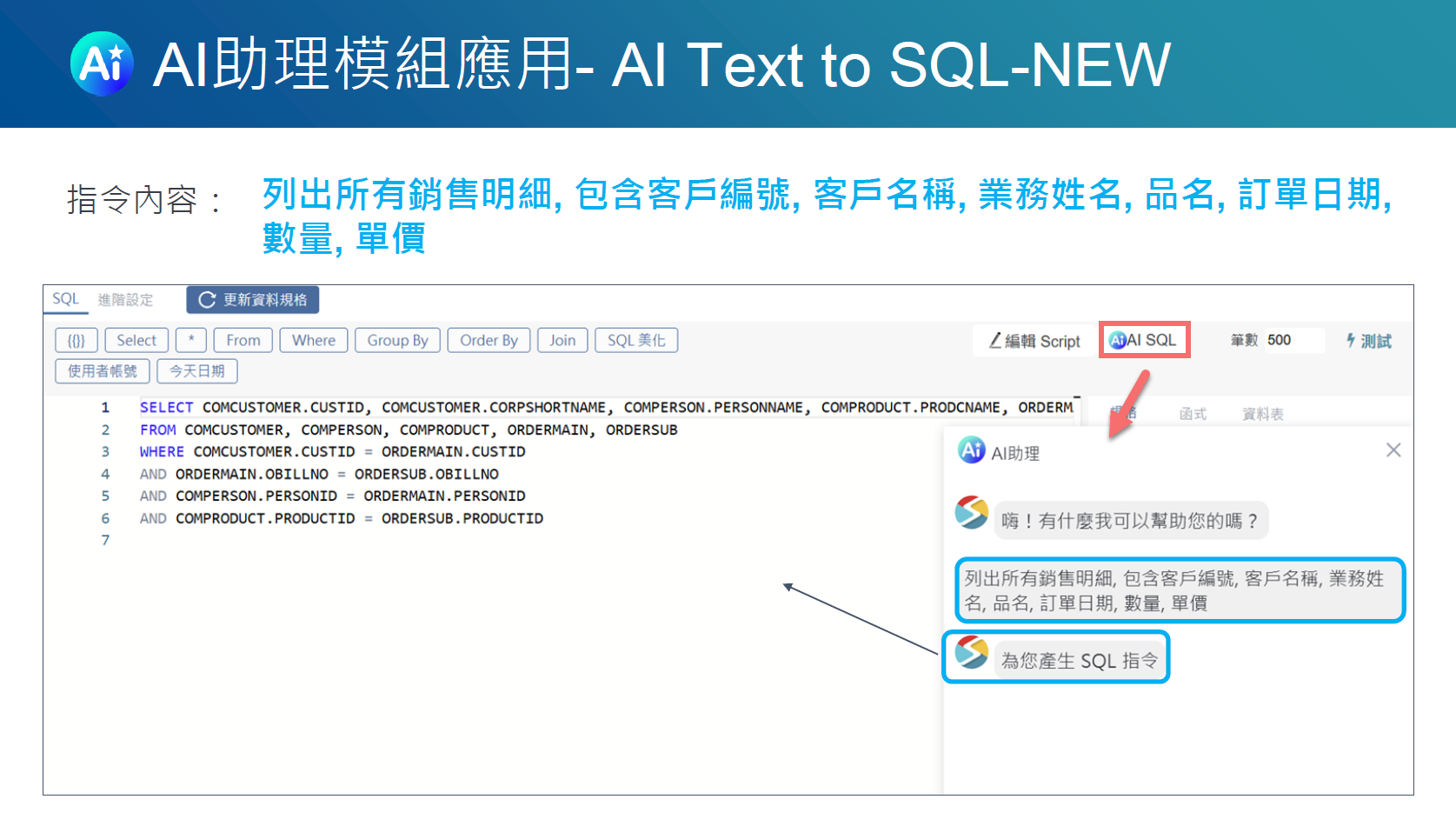Click the assistant avatar beside the greeting message
The image size is (1456, 819).
pyautogui.click(x=972, y=514)
